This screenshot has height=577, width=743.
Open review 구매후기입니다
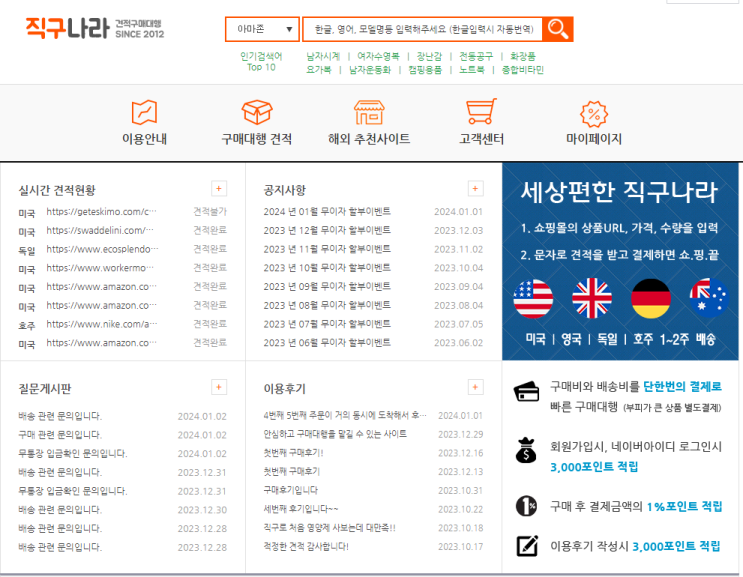[x=290, y=490]
